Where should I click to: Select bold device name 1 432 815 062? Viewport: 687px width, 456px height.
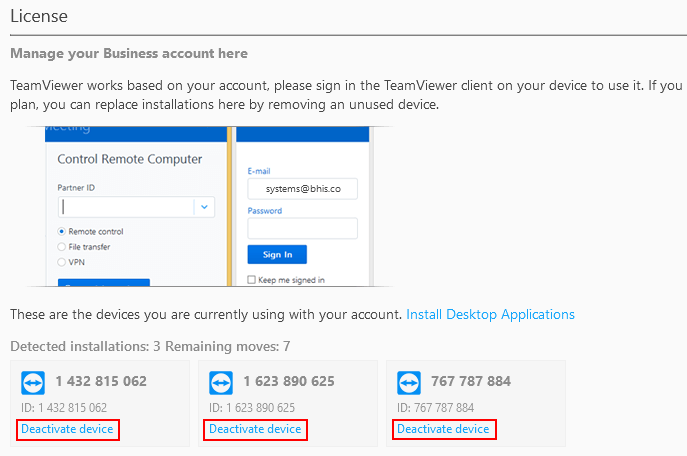tap(101, 382)
